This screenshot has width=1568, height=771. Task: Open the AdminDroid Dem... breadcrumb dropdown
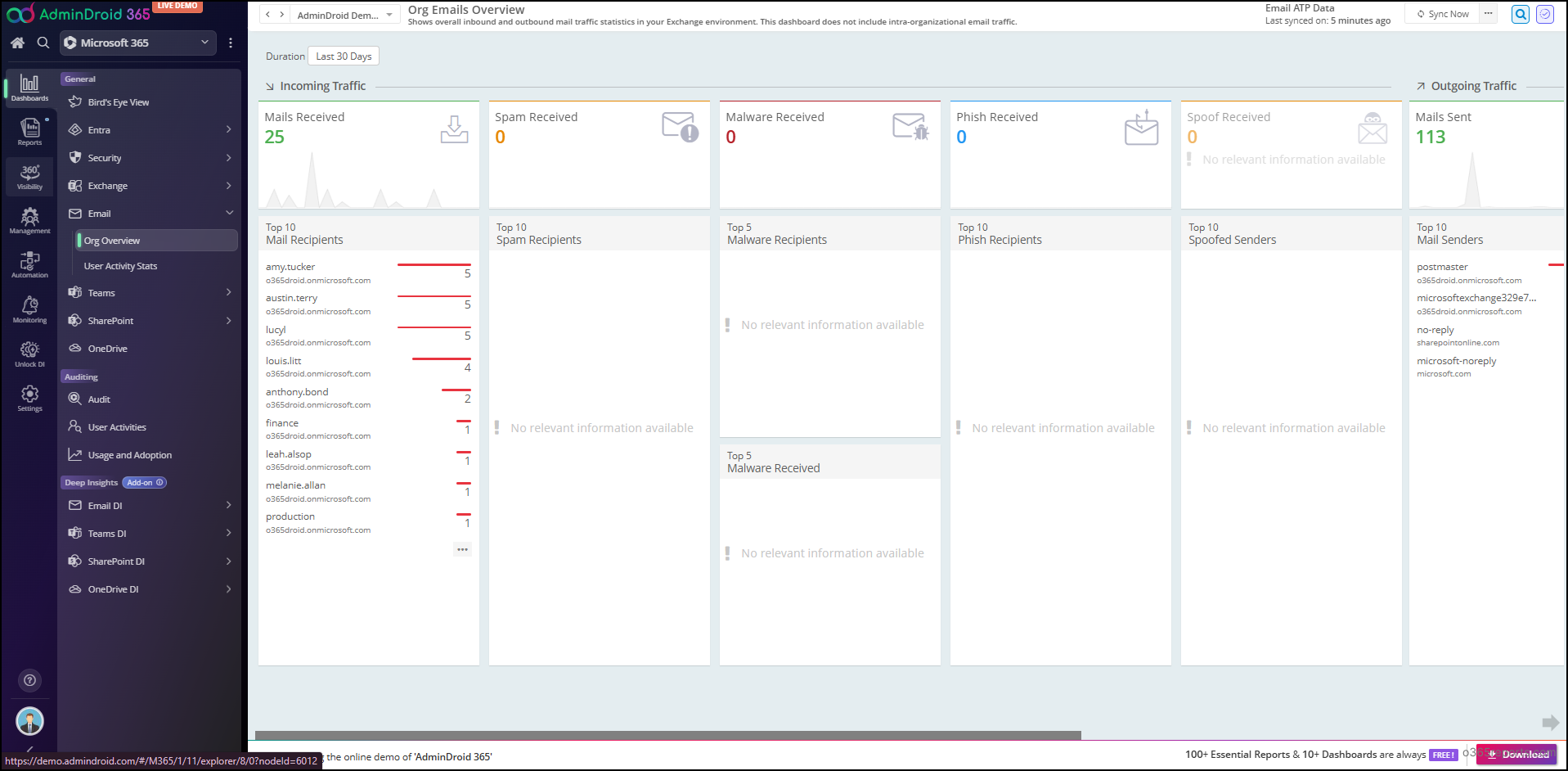tap(344, 15)
